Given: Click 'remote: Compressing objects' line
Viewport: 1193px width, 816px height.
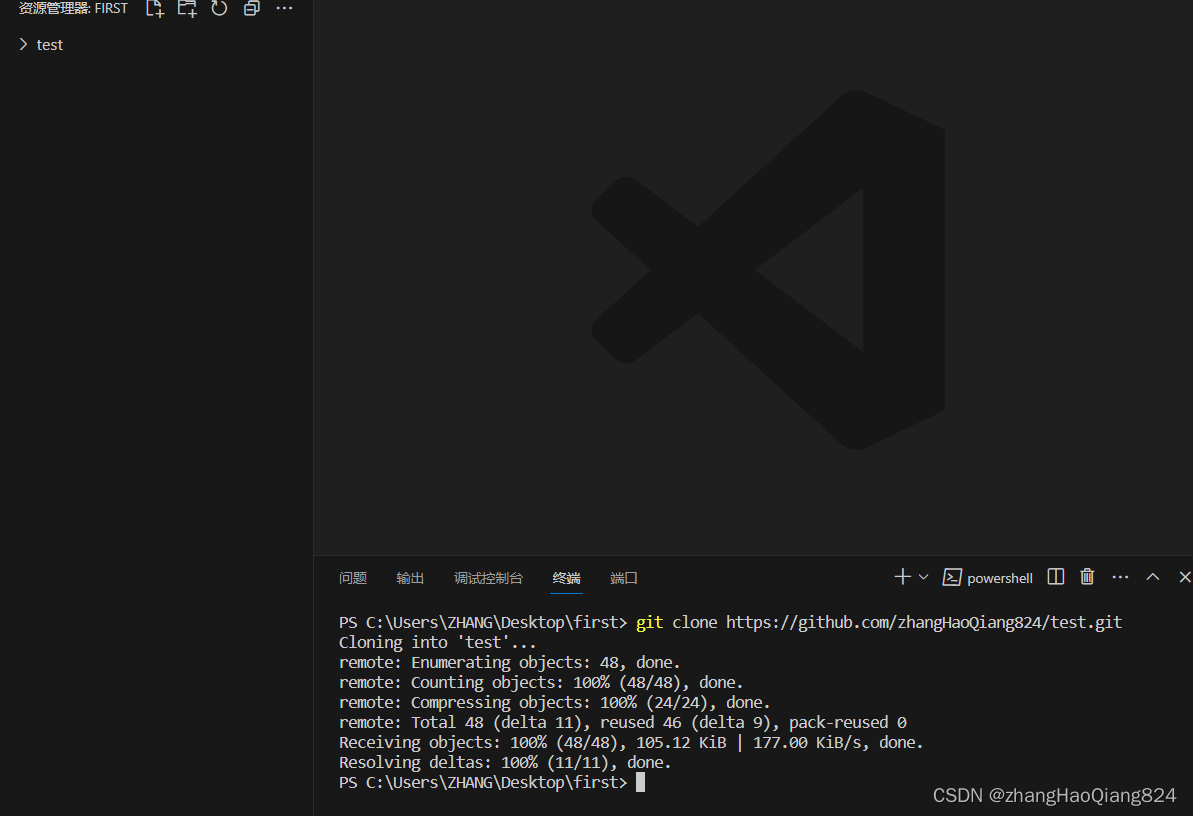Looking at the screenshot, I should pos(555,703).
